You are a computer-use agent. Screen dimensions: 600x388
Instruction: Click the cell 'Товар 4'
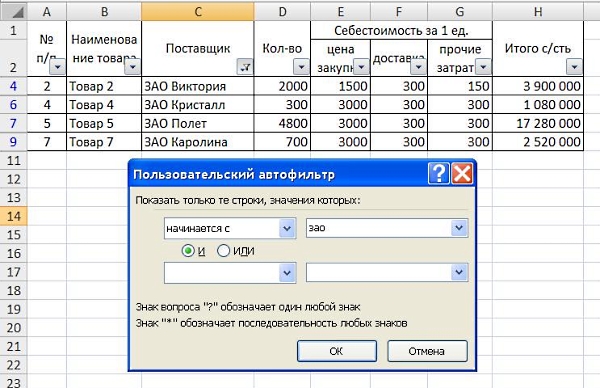point(104,104)
